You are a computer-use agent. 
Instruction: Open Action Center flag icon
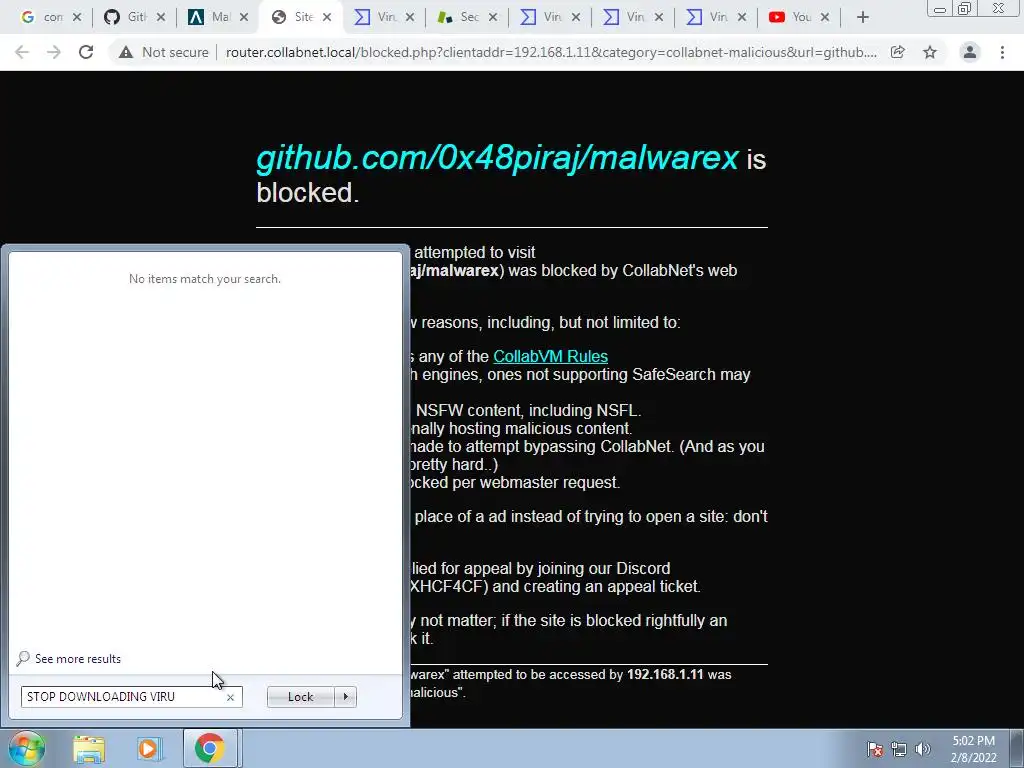[875, 749]
